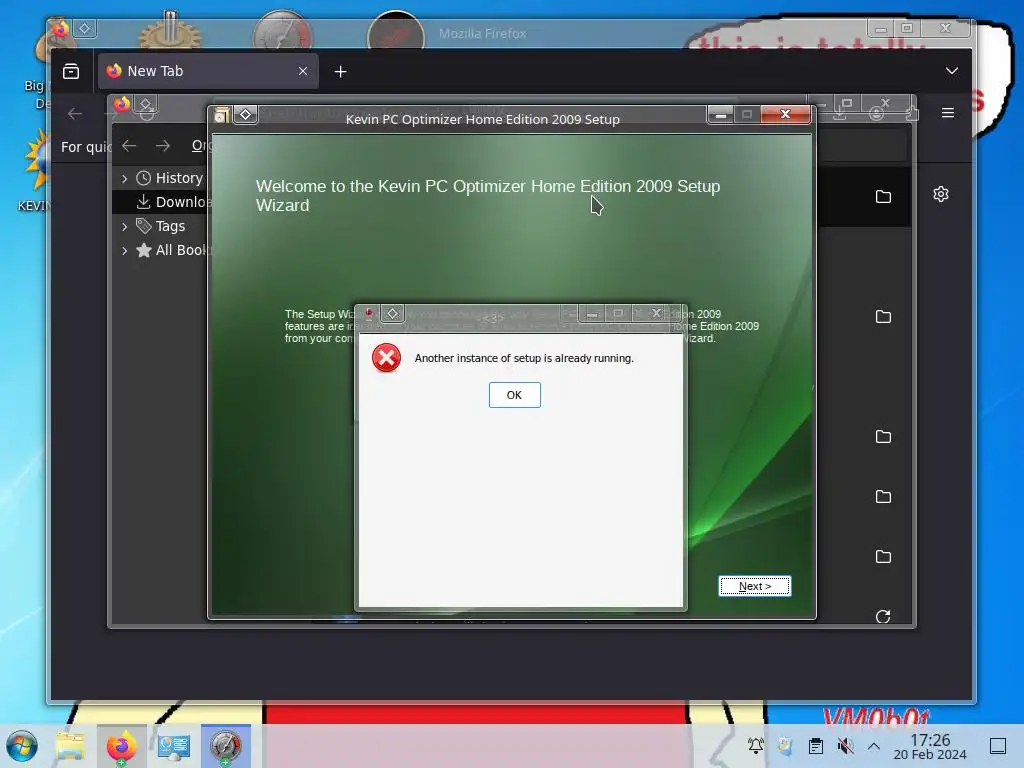Toggle the pin icon on Setup title bar
The width and height of the screenshot is (1024, 768).
point(246,114)
